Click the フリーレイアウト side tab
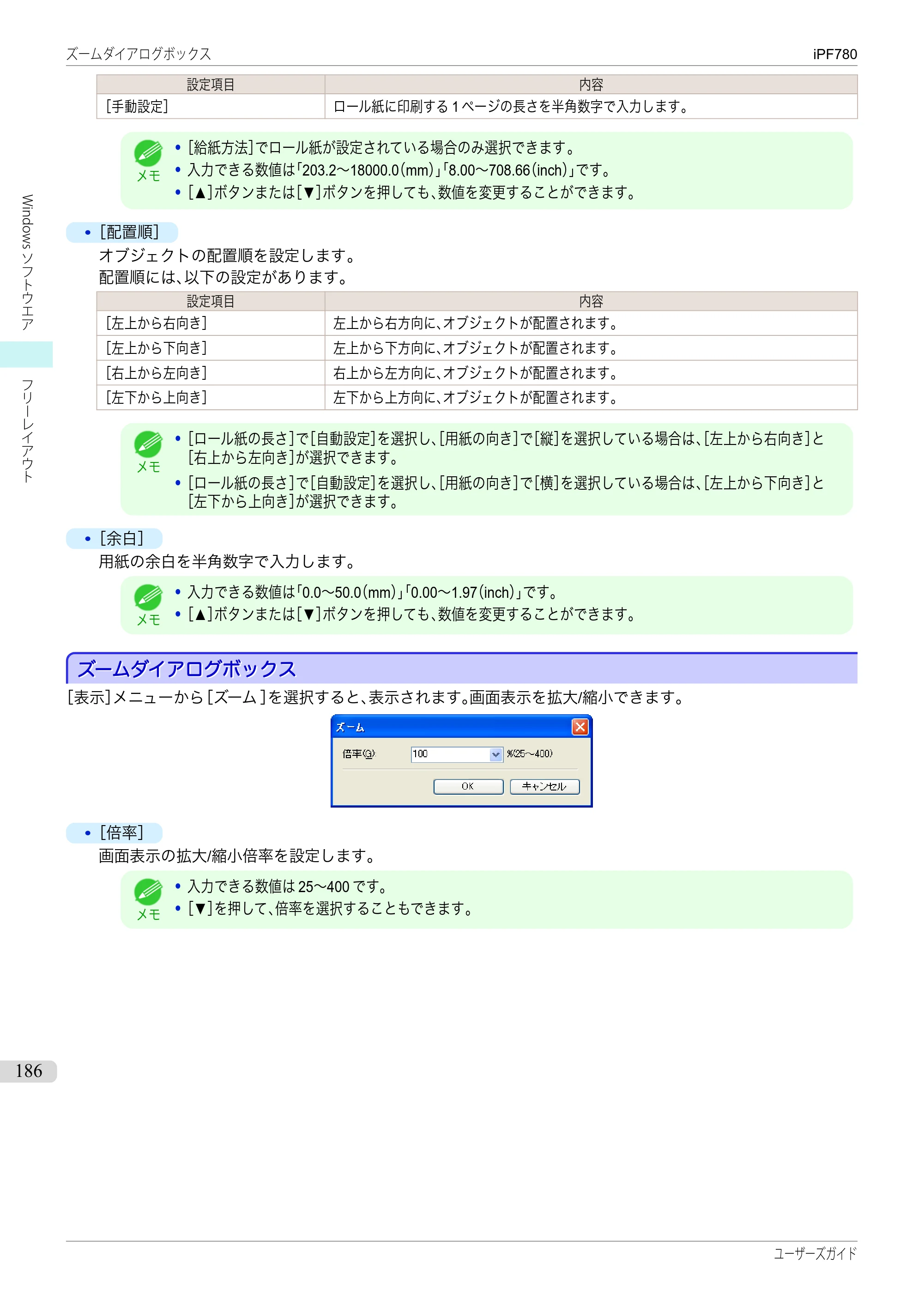The height and width of the screenshot is (1307, 924). tap(27, 431)
